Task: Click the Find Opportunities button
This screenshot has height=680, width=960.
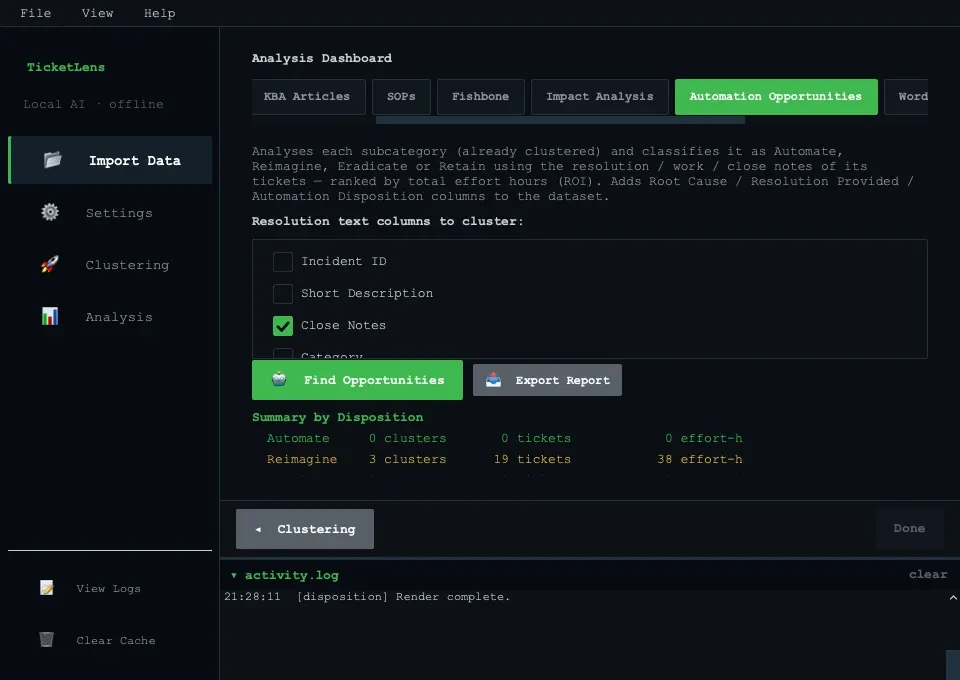Action: [357, 380]
